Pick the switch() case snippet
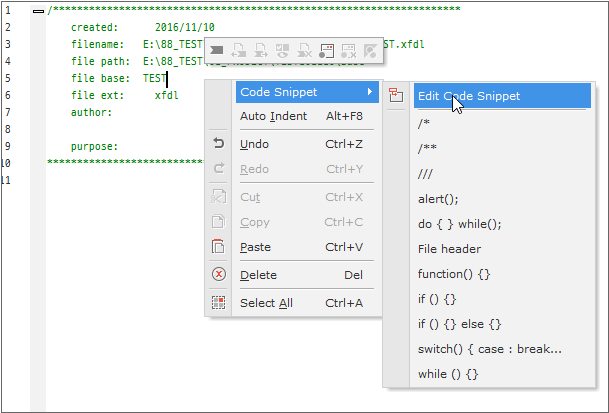This screenshot has height=413, width=609. pyautogui.click(x=489, y=349)
